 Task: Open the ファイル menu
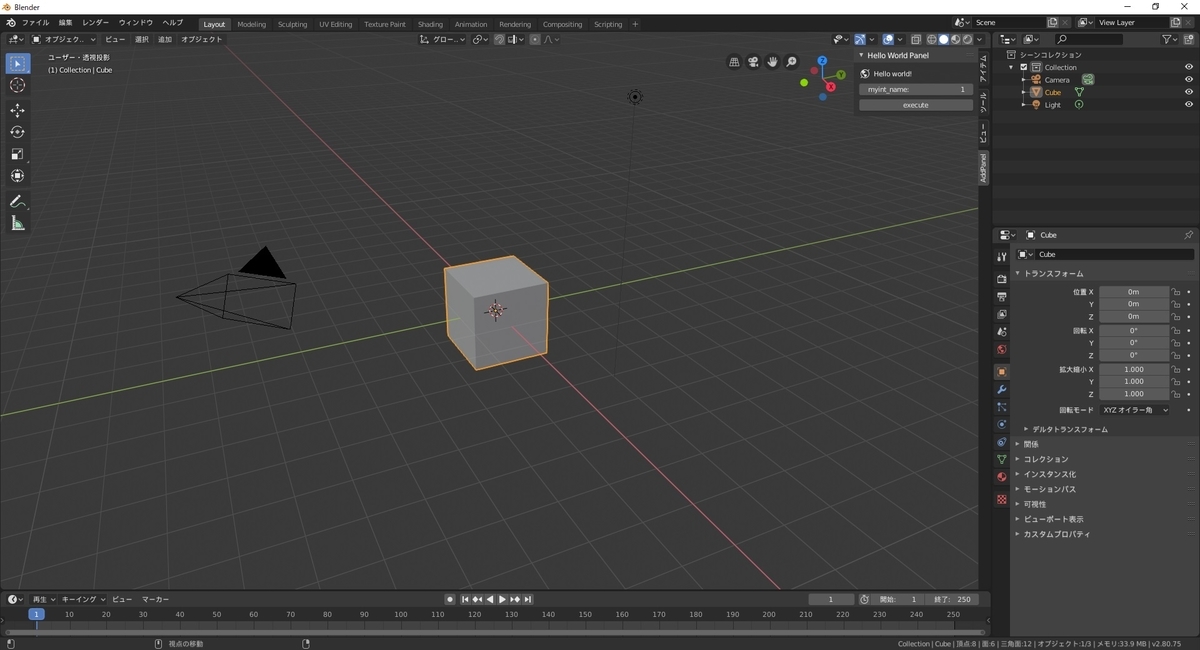tap(35, 22)
